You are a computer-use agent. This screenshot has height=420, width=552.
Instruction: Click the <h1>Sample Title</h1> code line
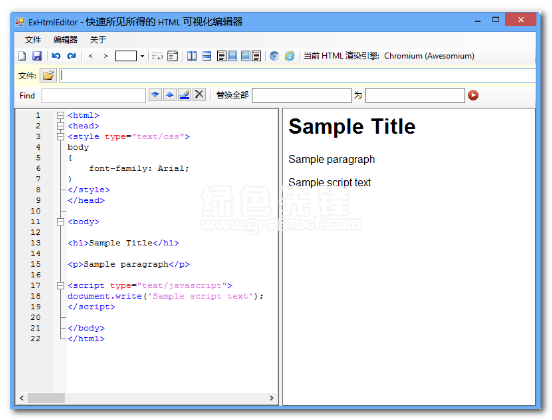(x=123, y=243)
